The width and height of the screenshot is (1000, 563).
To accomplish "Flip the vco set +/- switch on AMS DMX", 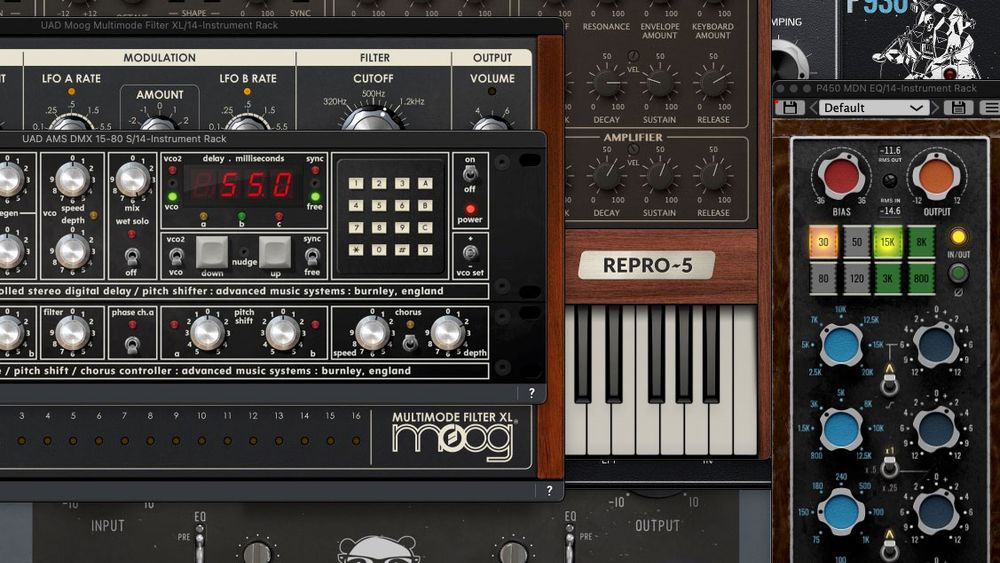I will [470, 252].
